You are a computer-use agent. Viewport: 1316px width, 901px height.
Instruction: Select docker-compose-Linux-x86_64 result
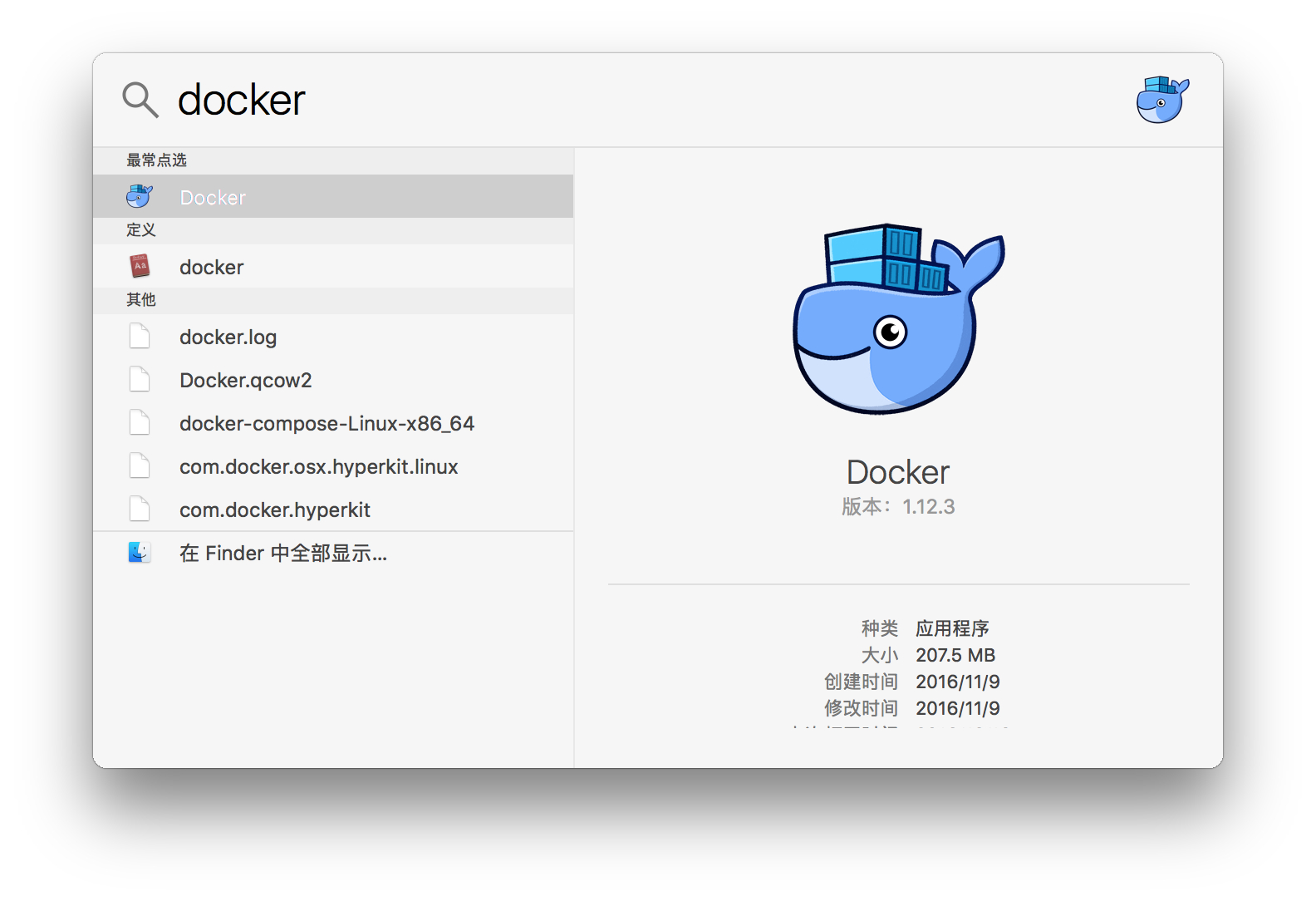tap(333, 423)
